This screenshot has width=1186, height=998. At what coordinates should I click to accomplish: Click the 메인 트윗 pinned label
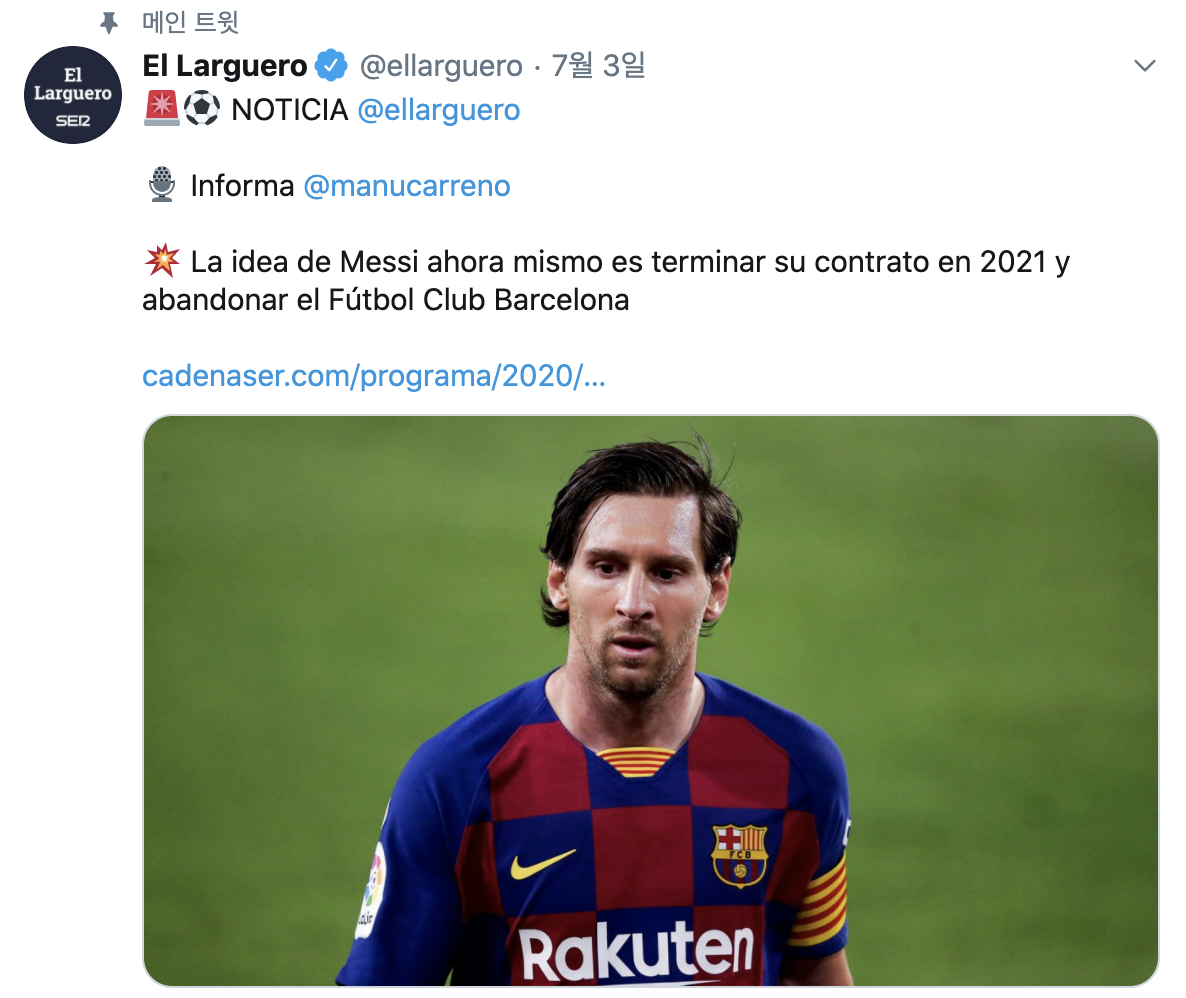(x=191, y=22)
